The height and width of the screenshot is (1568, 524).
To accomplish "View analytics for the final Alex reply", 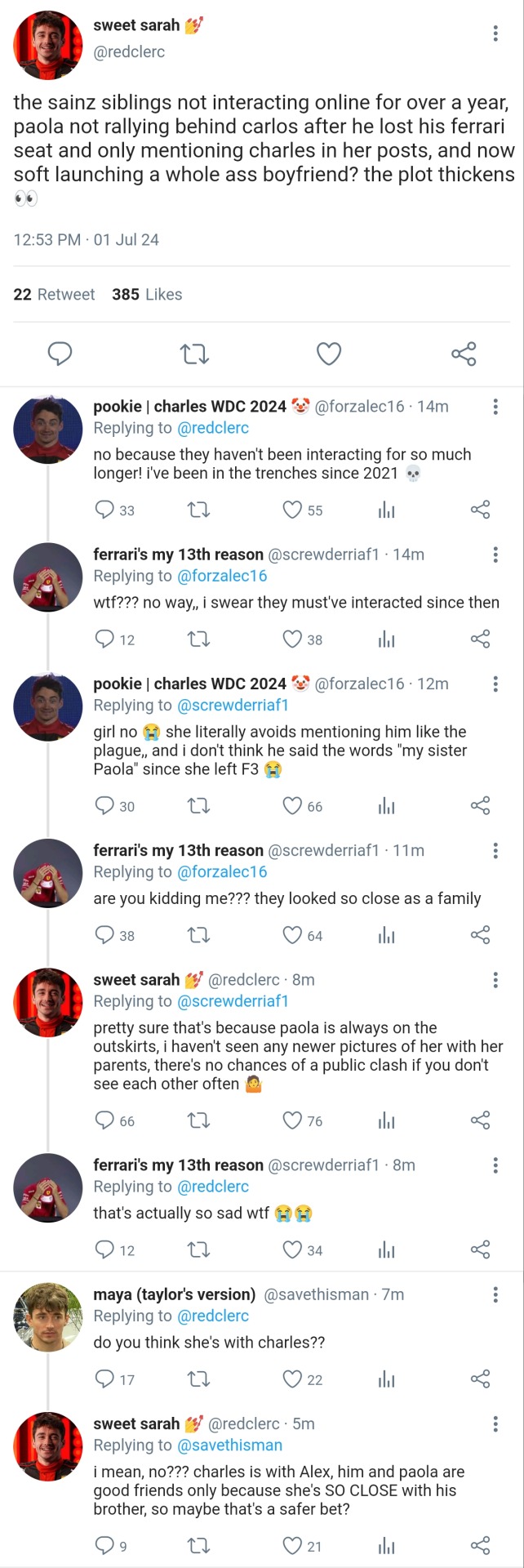I will click(386, 1545).
